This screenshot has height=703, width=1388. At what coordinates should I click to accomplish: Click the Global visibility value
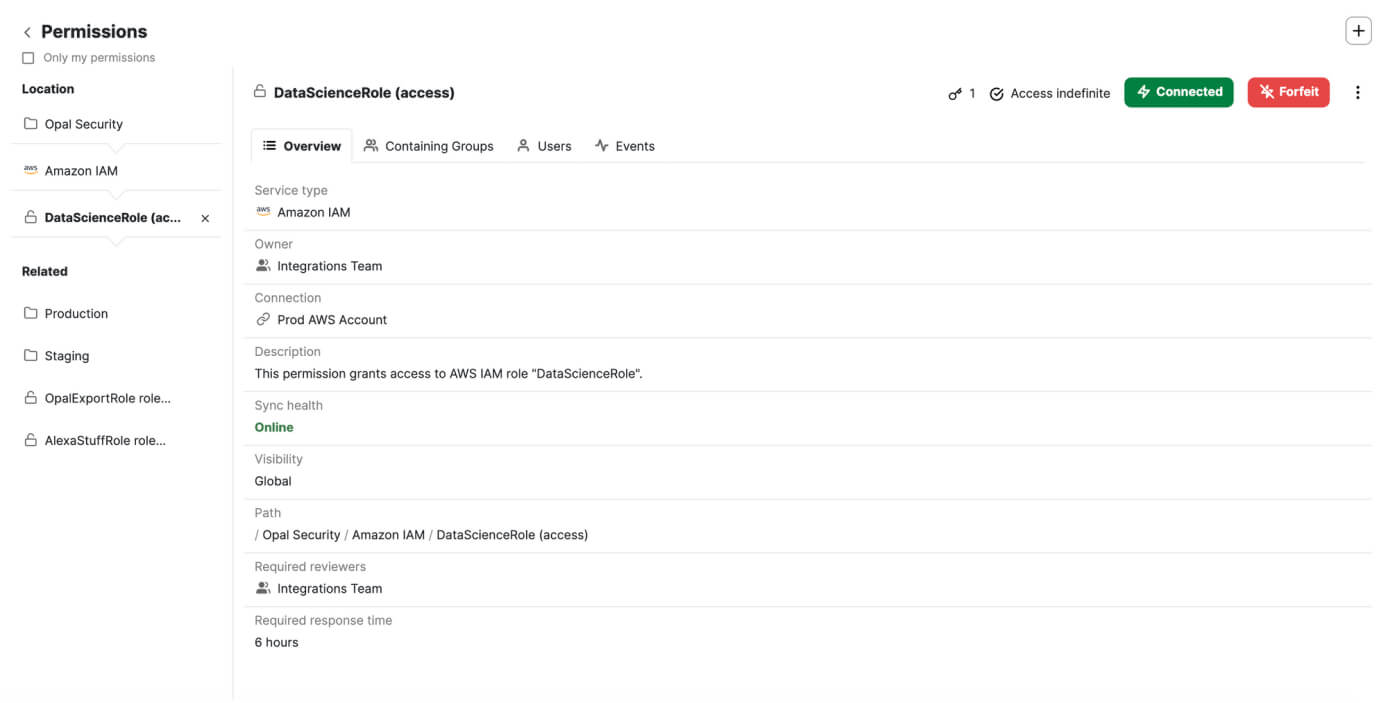(273, 481)
